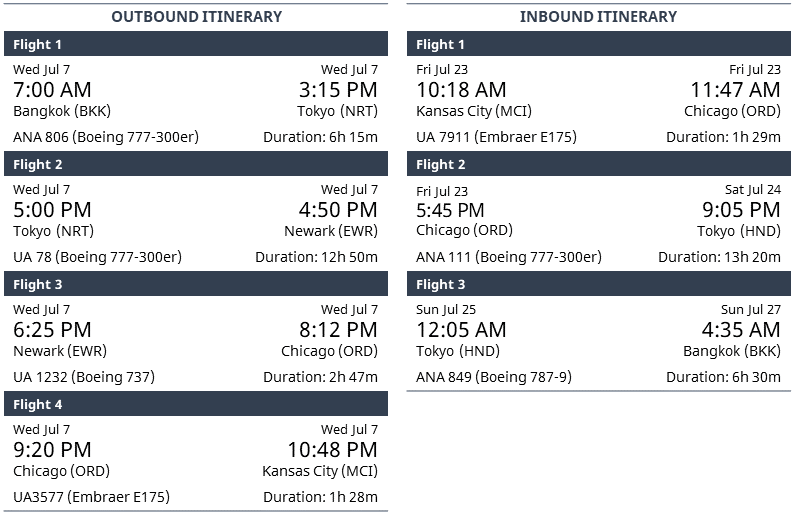Select the outbound Flight 3 header bar

click(196, 284)
